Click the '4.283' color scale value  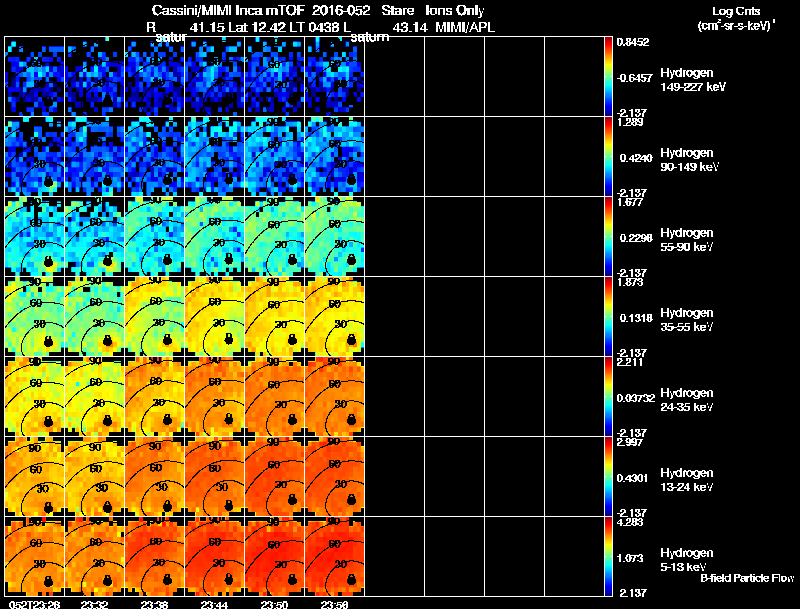pos(630,522)
